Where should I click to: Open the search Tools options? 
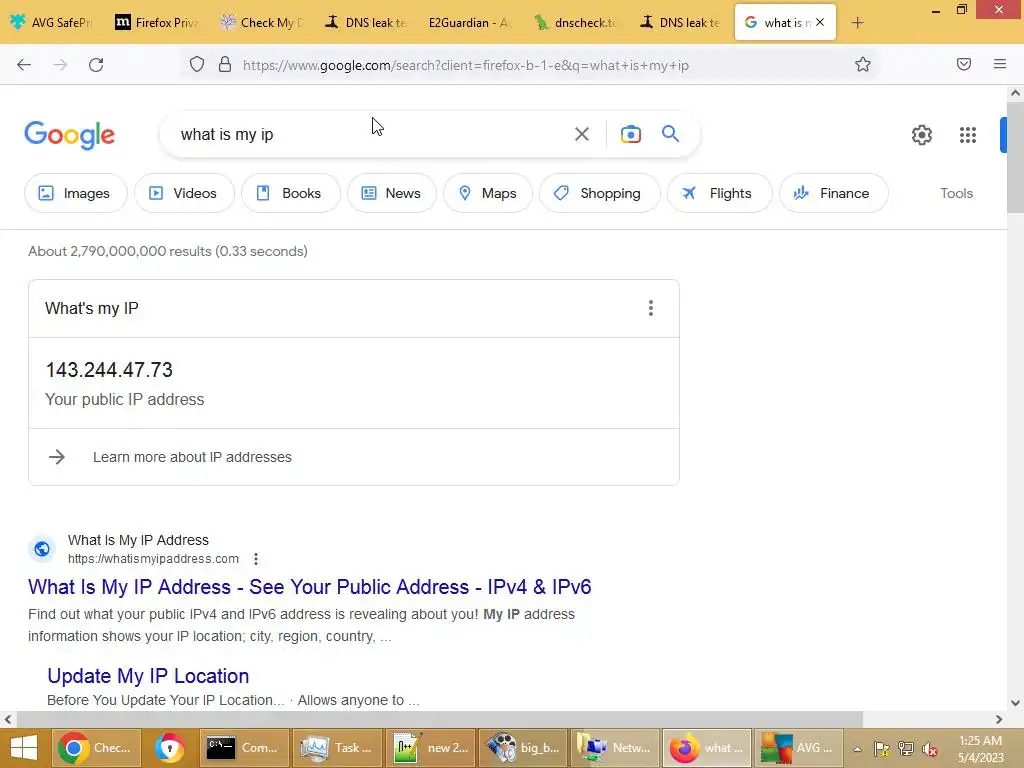pos(956,193)
